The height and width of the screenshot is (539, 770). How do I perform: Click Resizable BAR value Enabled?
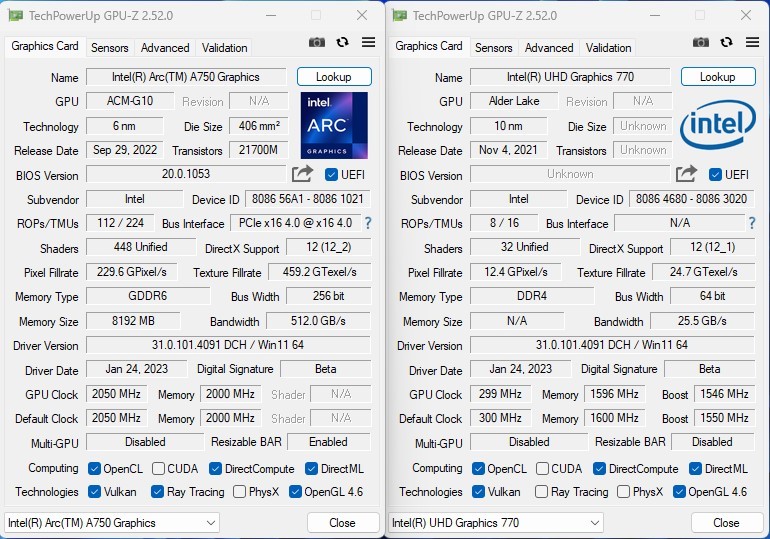pos(329,442)
